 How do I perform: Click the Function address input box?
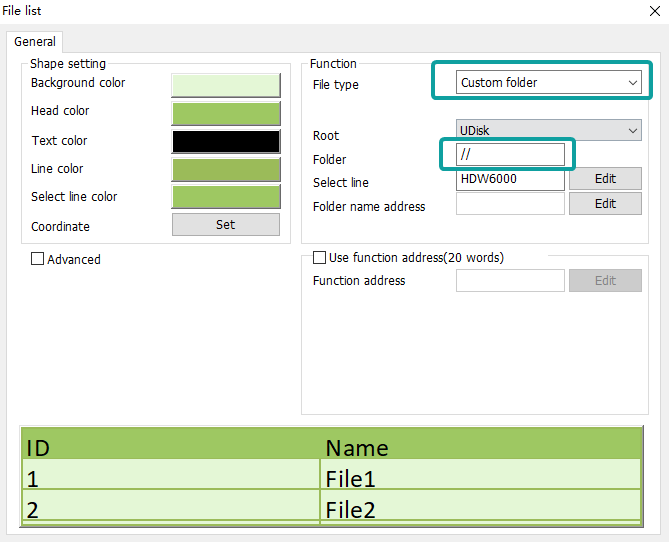click(510, 281)
